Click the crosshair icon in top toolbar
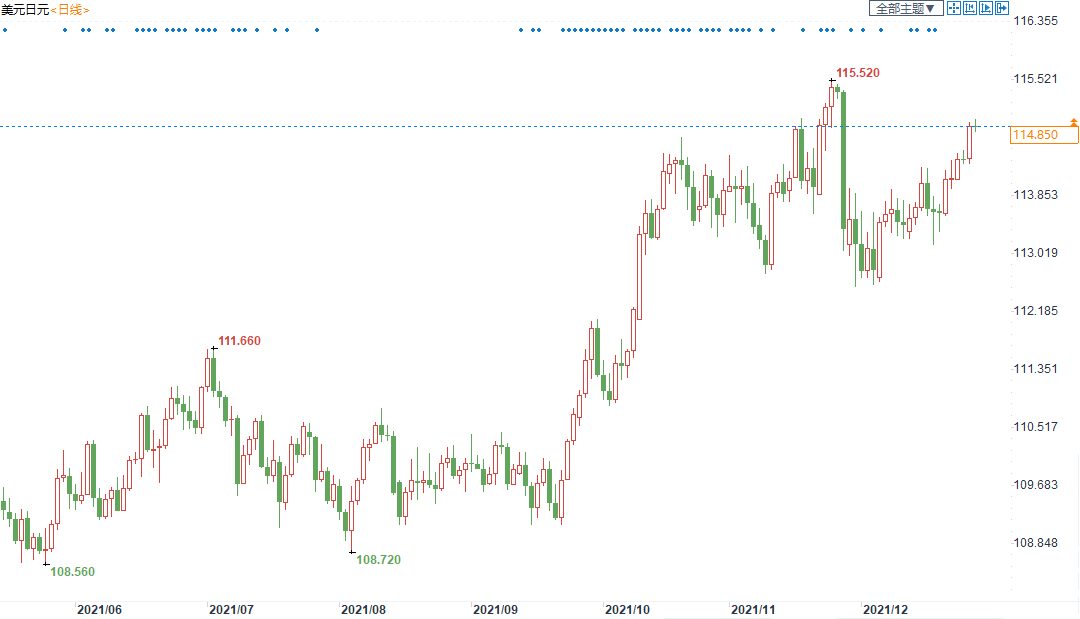Image resolution: width=1080 pixels, height=619 pixels. pos(953,9)
